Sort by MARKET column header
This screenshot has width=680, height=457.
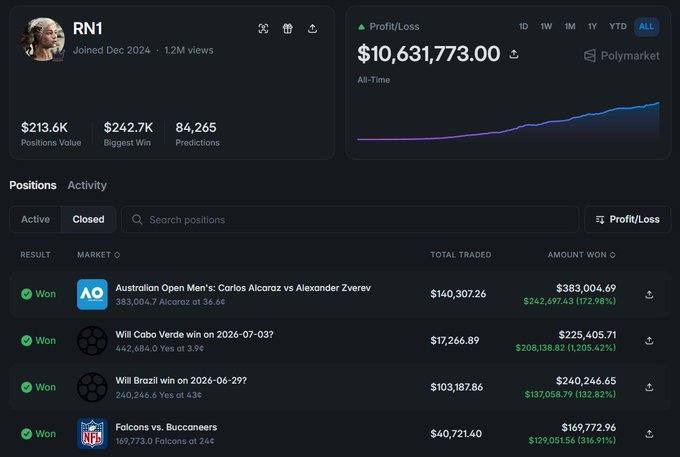coord(98,255)
